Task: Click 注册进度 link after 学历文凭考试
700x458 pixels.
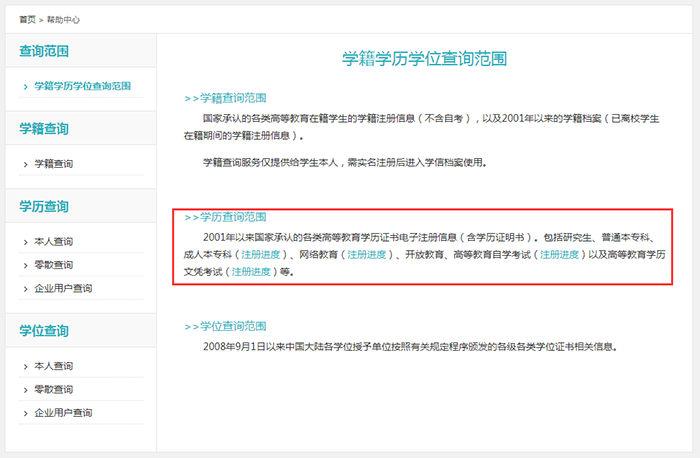Action: point(251,271)
